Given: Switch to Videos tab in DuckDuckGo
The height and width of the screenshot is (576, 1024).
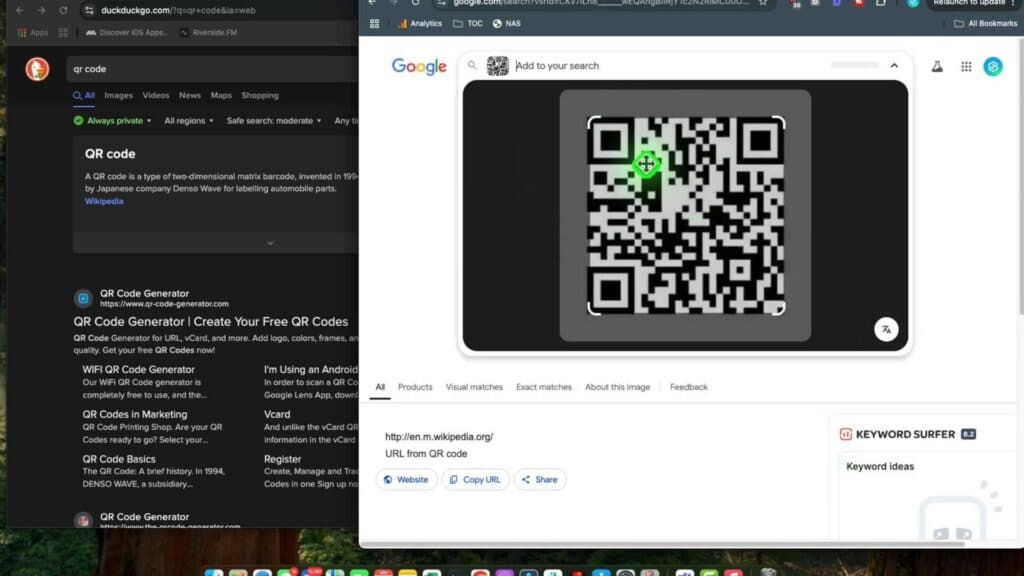Looking at the screenshot, I should pos(155,95).
